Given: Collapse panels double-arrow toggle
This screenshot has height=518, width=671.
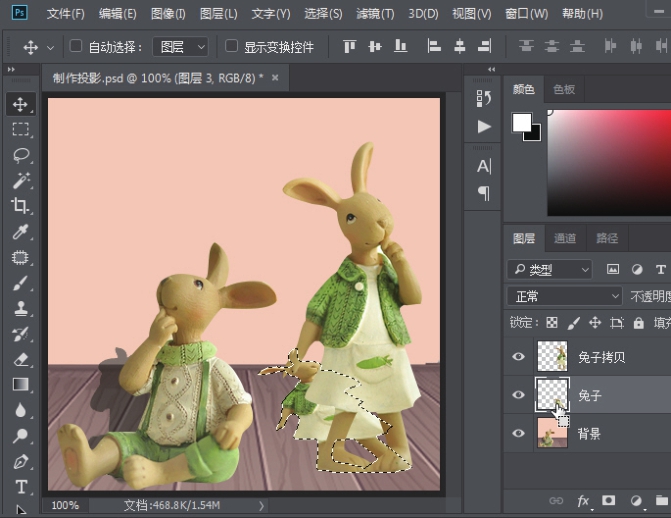Looking at the screenshot, I should coord(491,69).
